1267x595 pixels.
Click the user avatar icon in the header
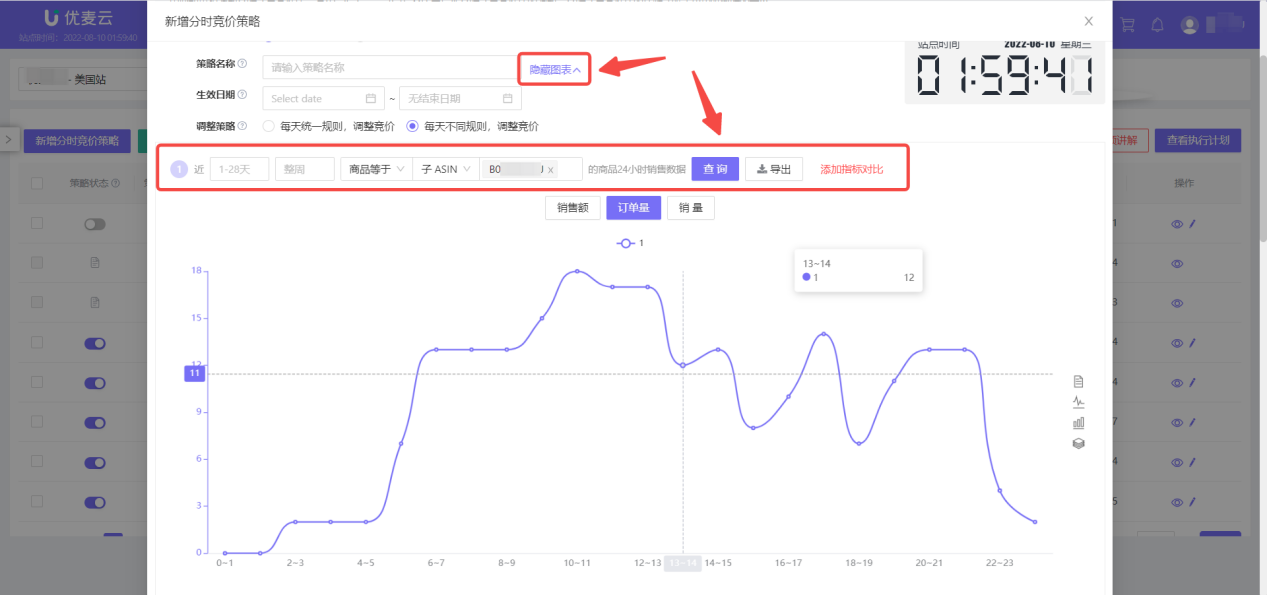click(1189, 24)
